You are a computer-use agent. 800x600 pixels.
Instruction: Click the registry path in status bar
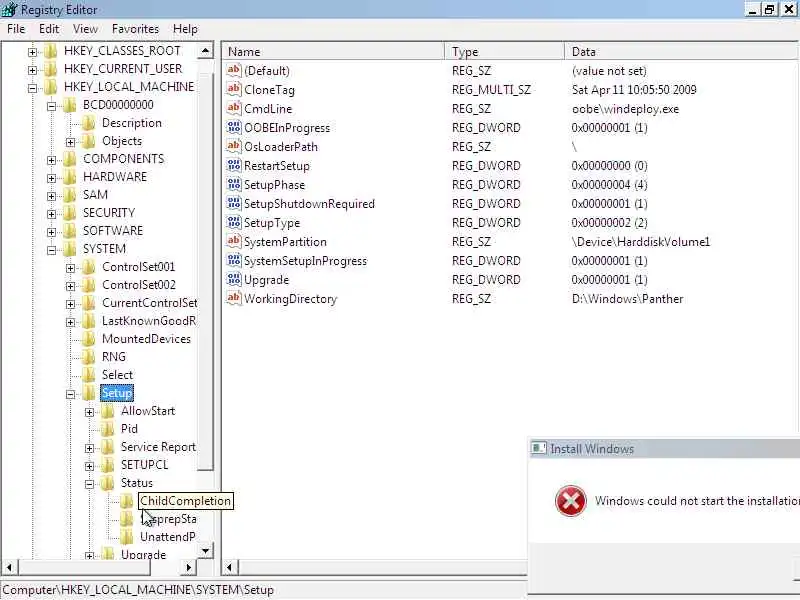[x=138, y=590]
